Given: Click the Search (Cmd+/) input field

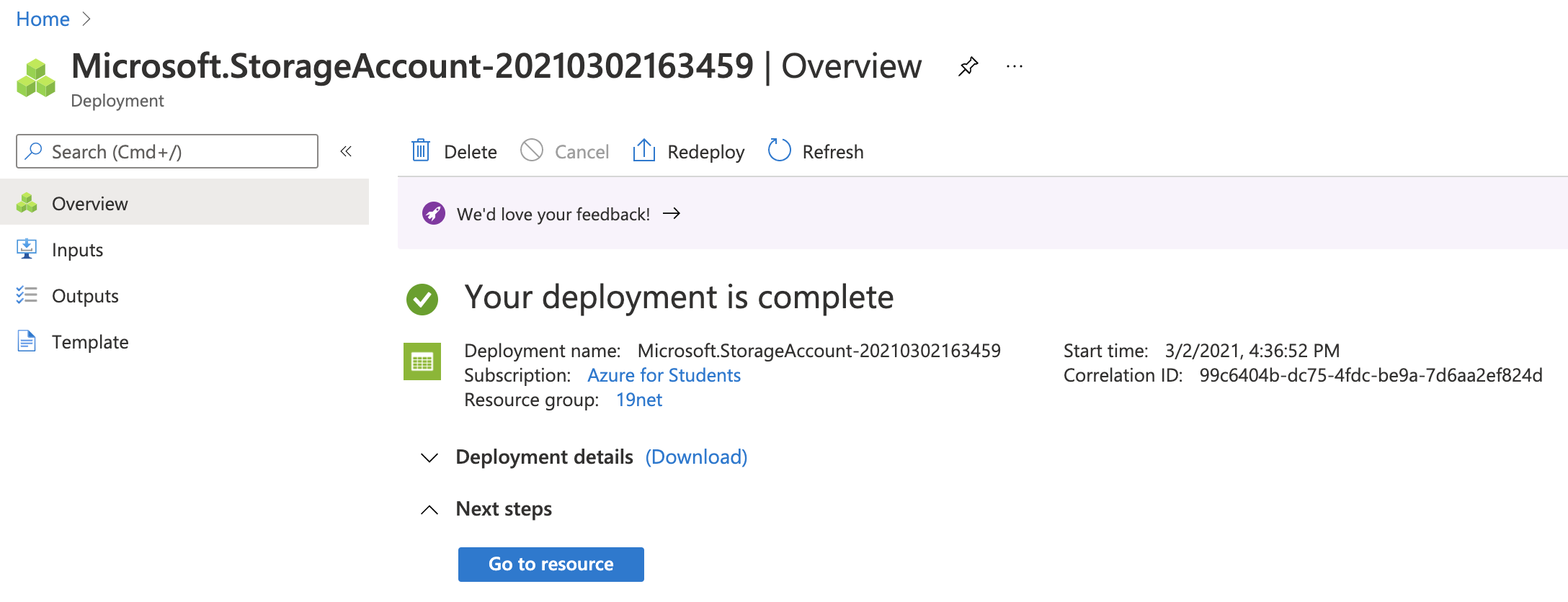Looking at the screenshot, I should pyautogui.click(x=167, y=151).
